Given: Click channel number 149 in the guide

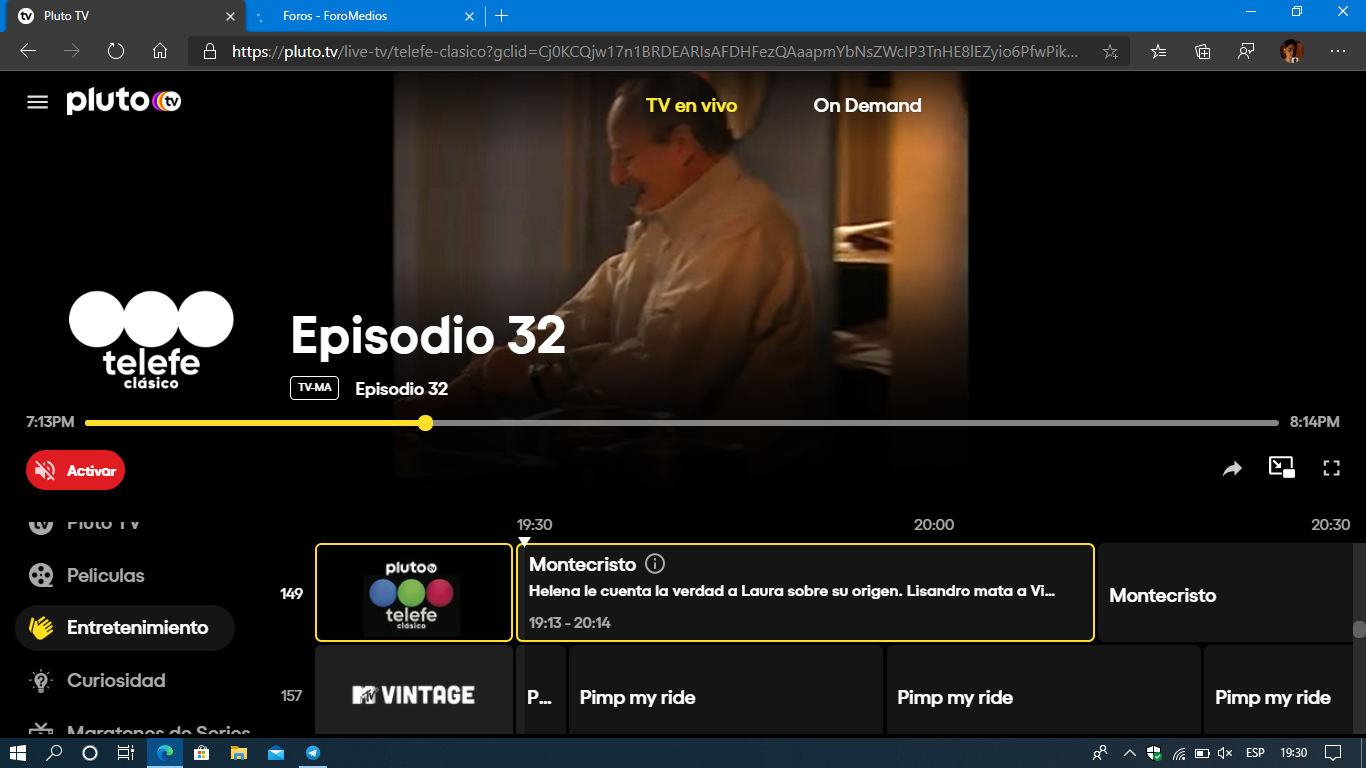Looking at the screenshot, I should (x=291, y=593).
